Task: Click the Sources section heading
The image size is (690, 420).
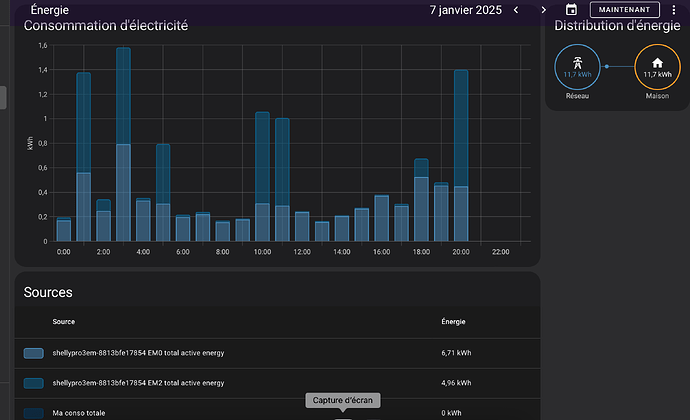Action: [x=48, y=292]
